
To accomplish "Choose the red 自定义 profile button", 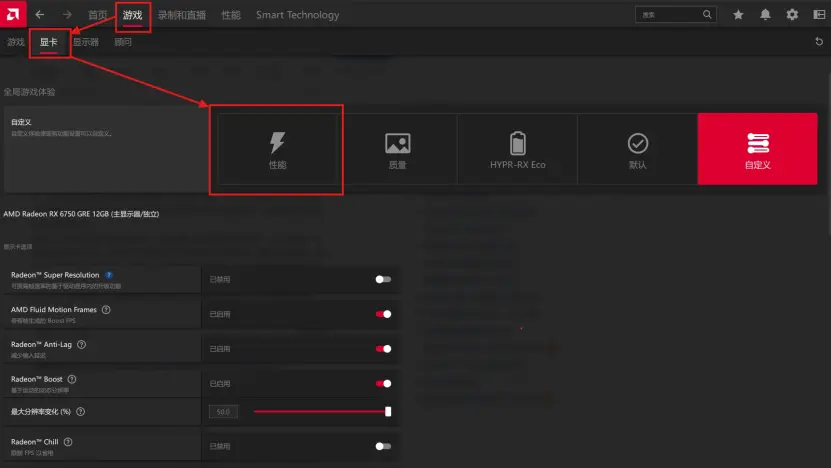I will point(757,149).
